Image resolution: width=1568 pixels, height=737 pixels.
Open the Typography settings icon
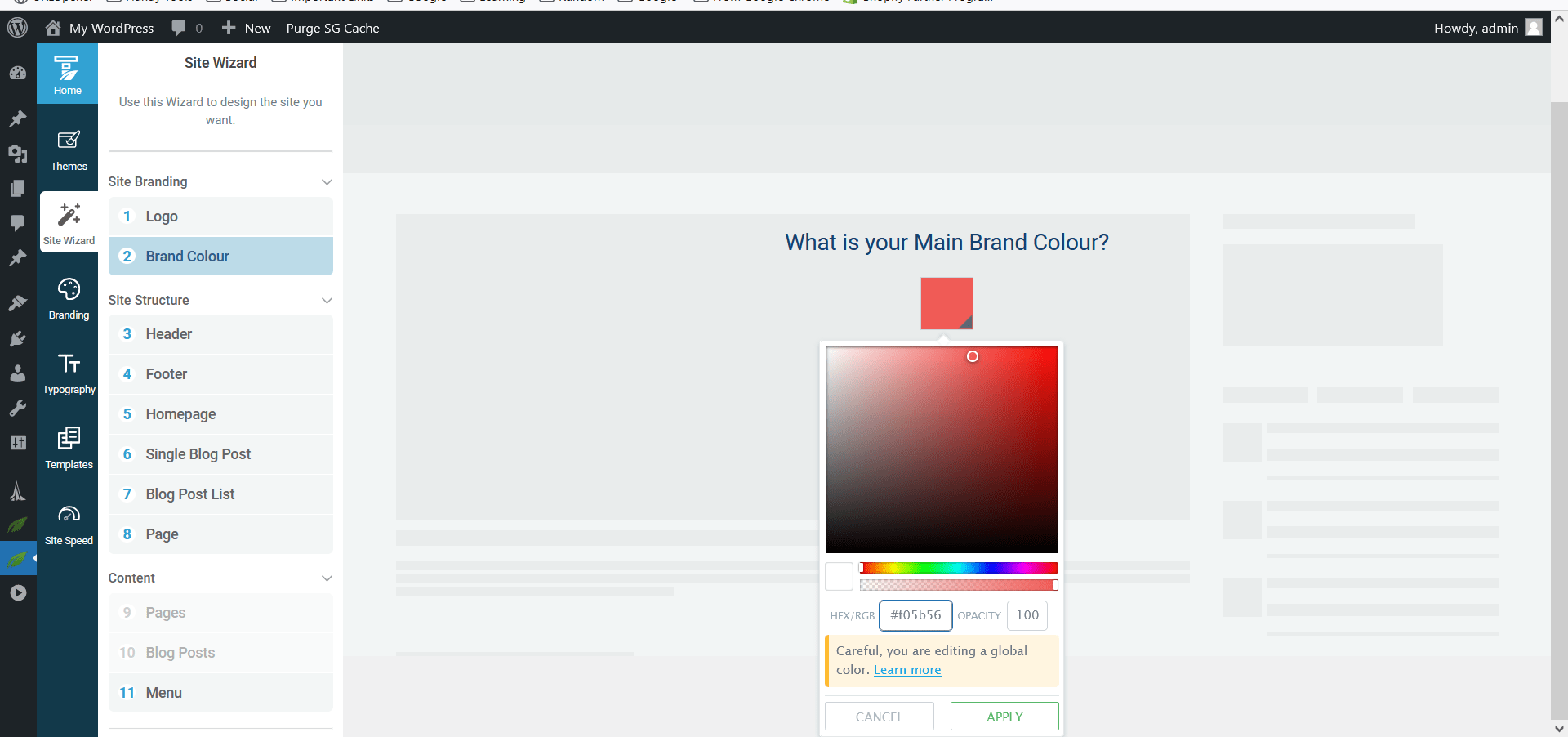click(68, 373)
